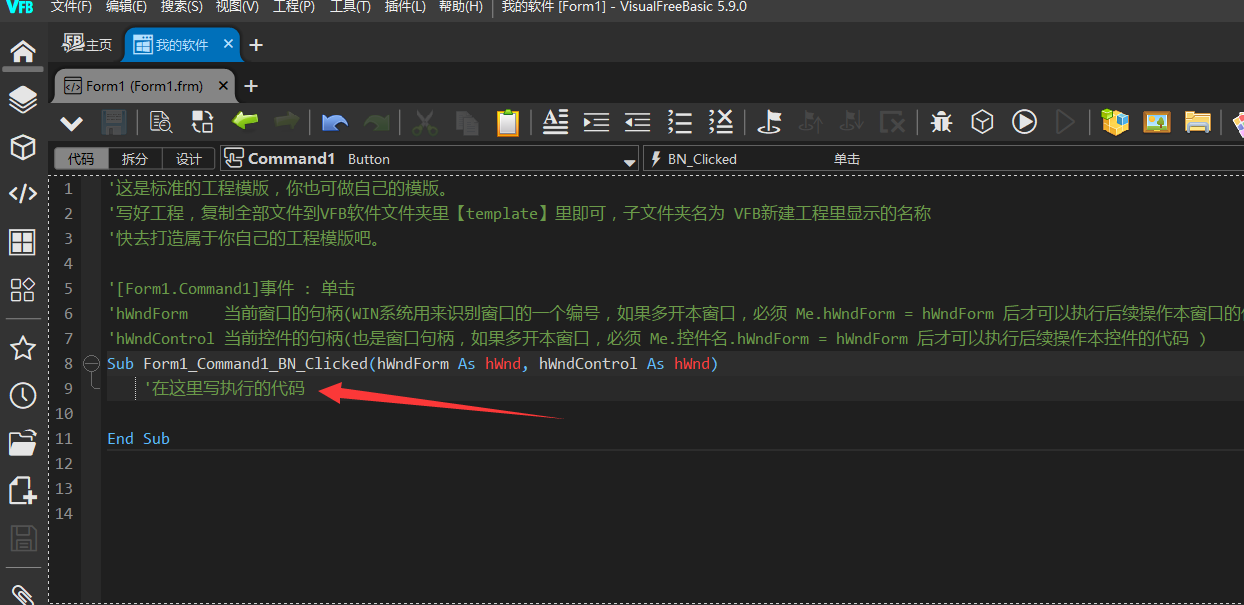Collapse the Sub code block at line 8
Screen dimensions: 1244x605
pyautogui.click(x=91, y=364)
